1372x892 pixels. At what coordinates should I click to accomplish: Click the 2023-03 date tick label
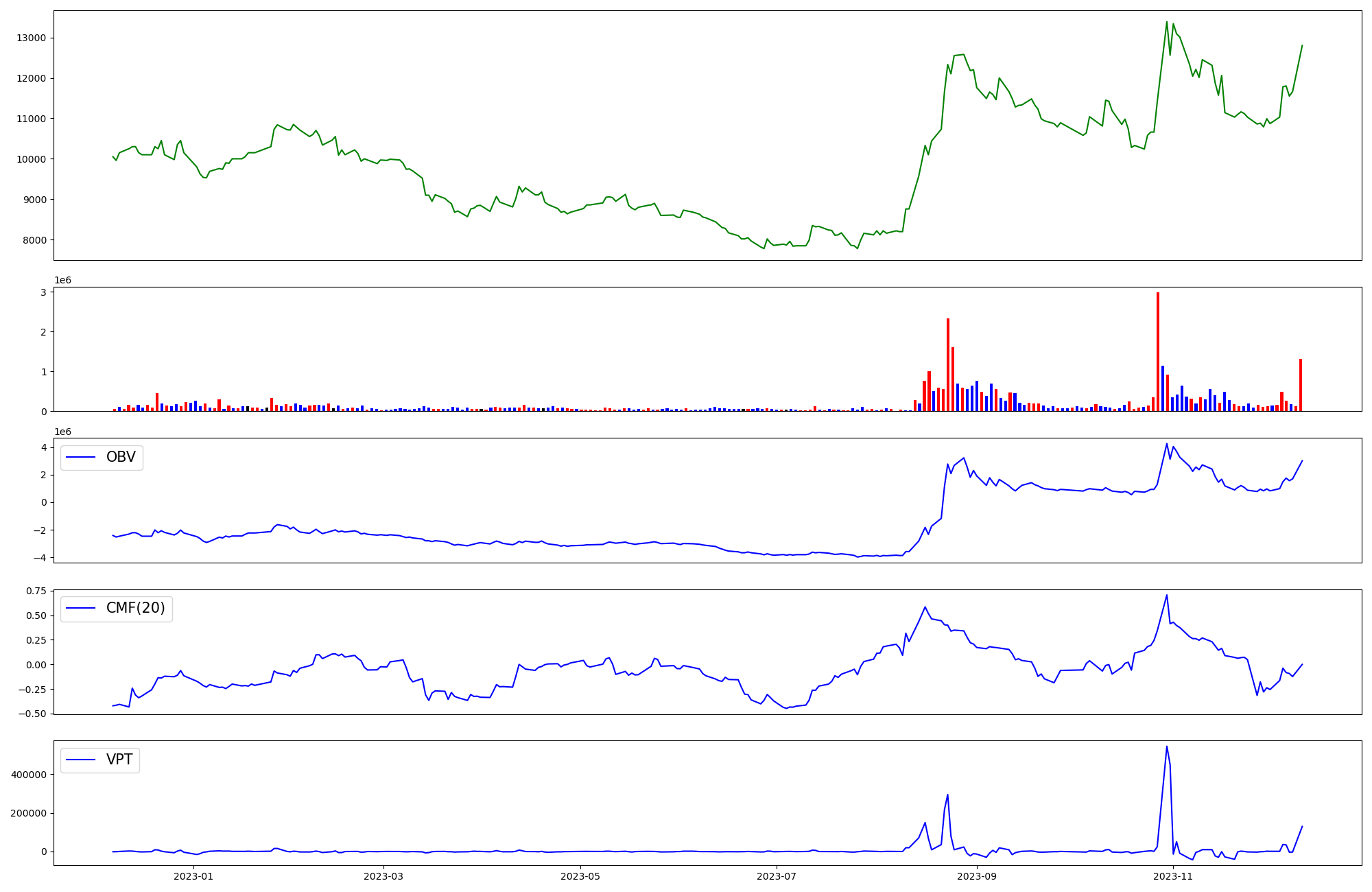coord(383,876)
